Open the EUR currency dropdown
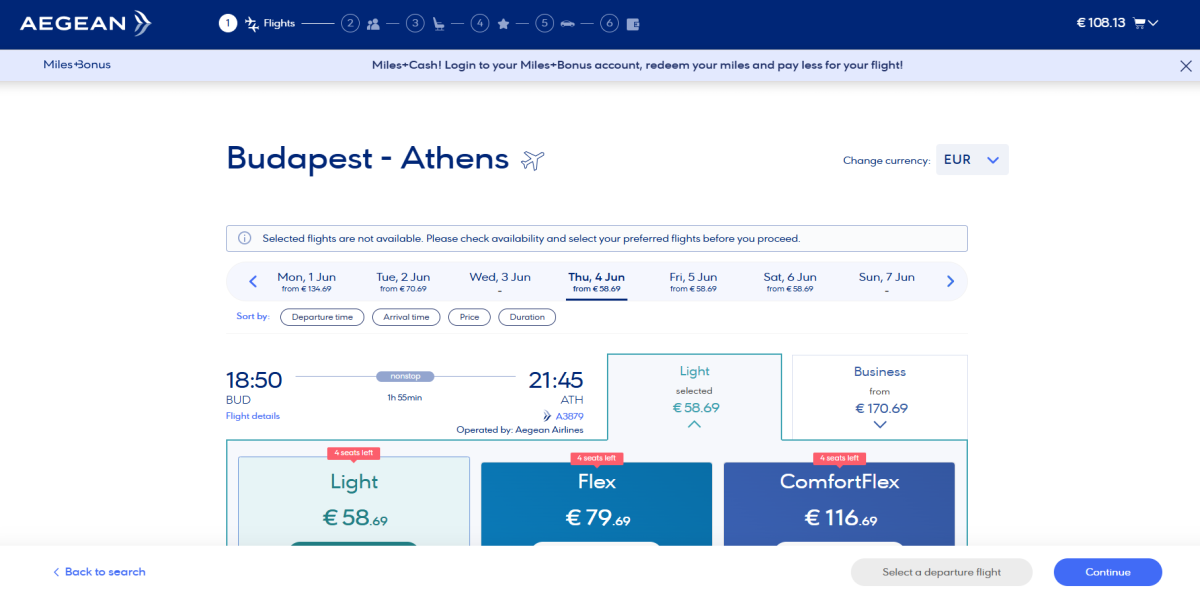Viewport: 1200px width, 592px height. pyautogui.click(x=972, y=160)
